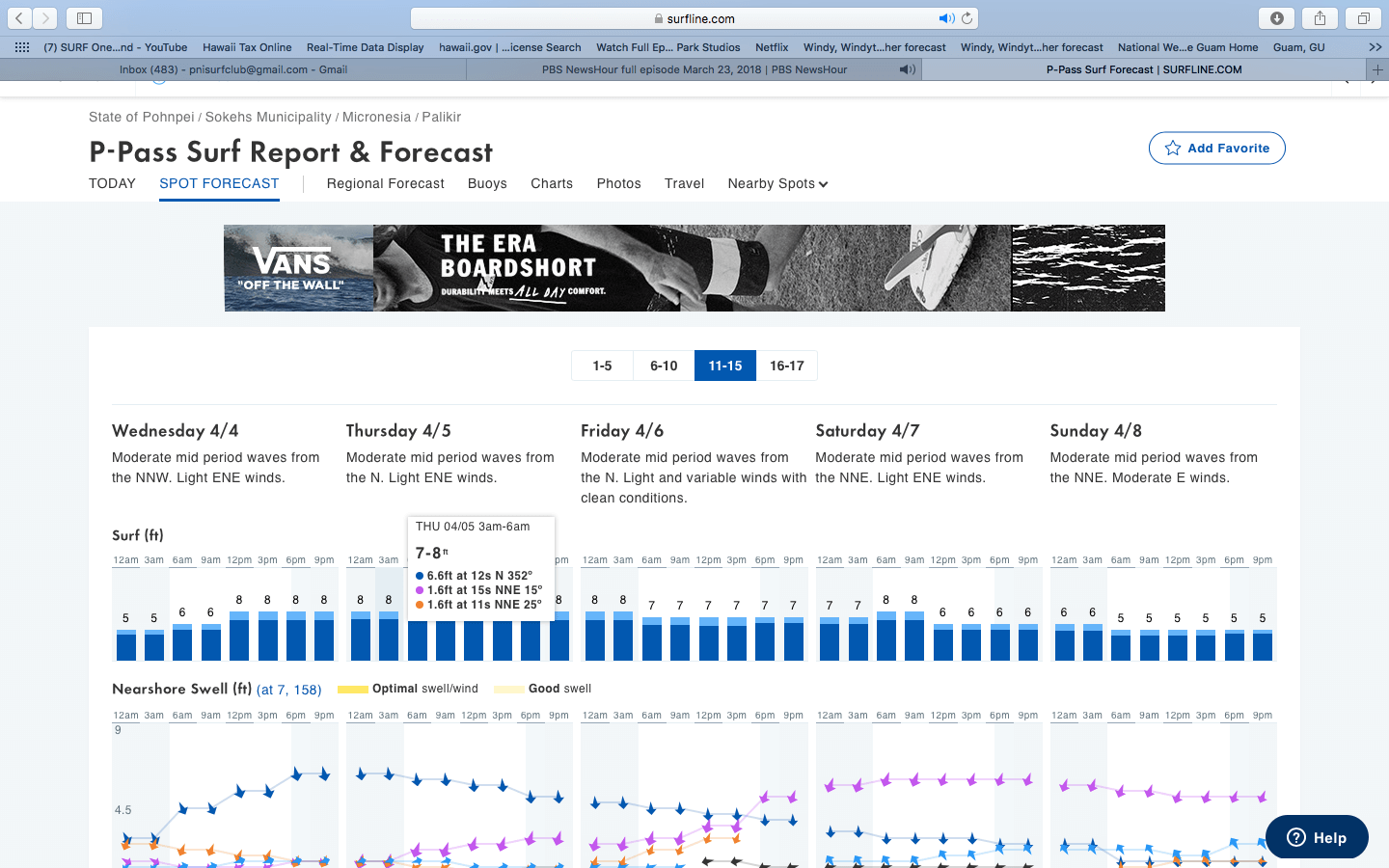Click Wednesday 9pm blue swell arrow marker

pos(325,773)
